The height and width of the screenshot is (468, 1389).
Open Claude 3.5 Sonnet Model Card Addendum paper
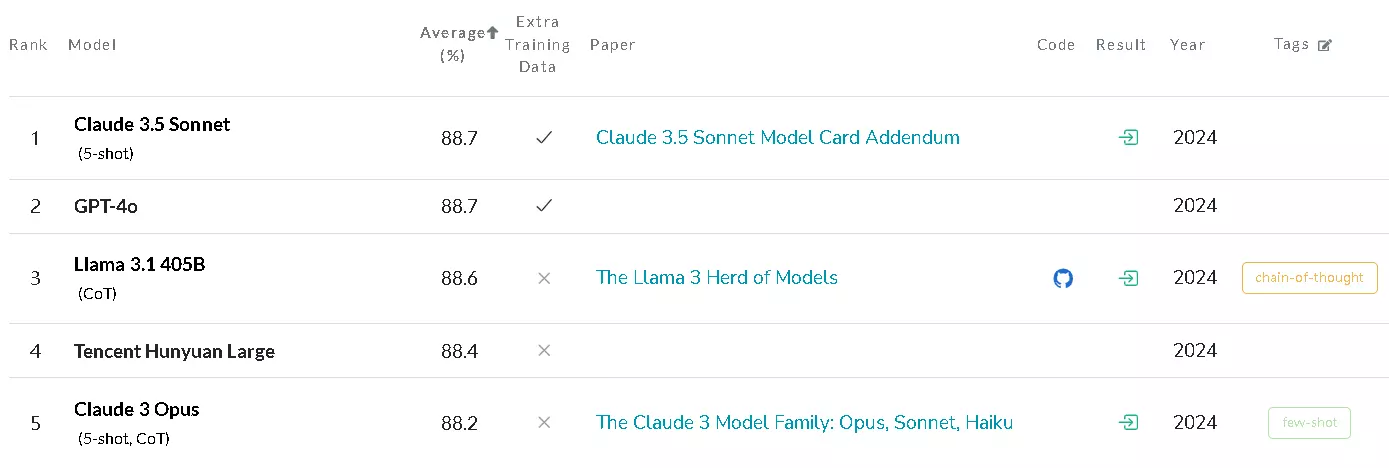(x=778, y=138)
